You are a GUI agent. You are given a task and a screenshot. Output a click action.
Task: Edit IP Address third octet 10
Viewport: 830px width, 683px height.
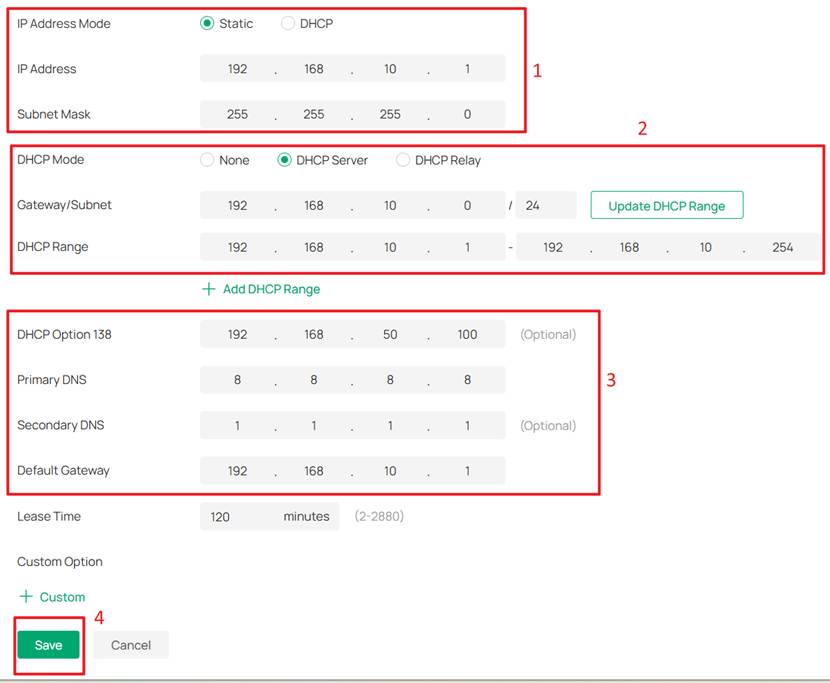390,69
